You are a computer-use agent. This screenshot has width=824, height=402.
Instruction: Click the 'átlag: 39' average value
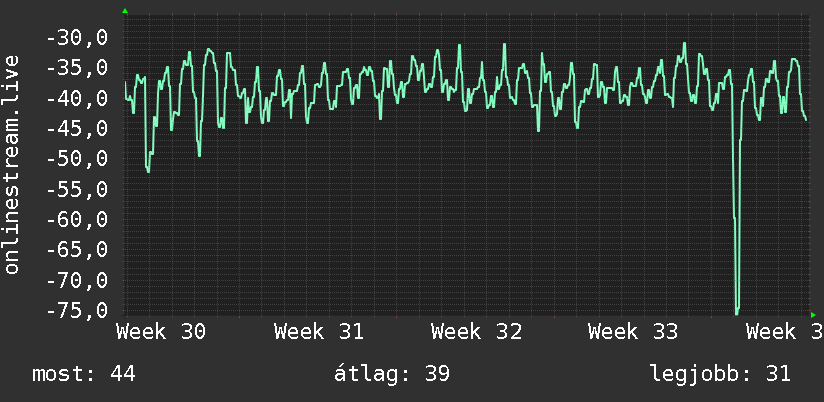point(392,374)
